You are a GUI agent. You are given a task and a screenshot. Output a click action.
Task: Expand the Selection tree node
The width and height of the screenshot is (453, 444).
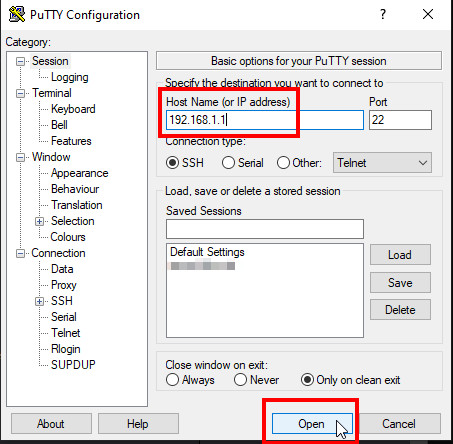(39, 221)
